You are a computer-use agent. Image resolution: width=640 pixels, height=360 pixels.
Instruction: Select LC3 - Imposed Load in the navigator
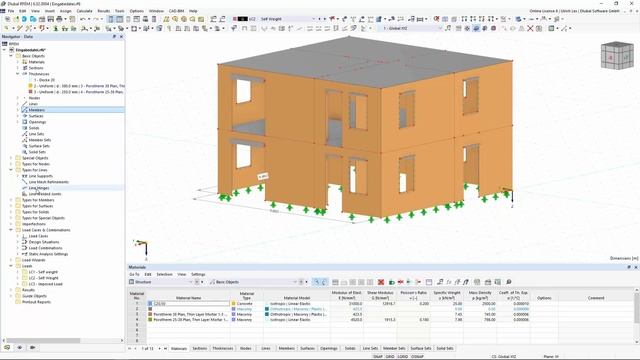pyautogui.click(x=45, y=284)
